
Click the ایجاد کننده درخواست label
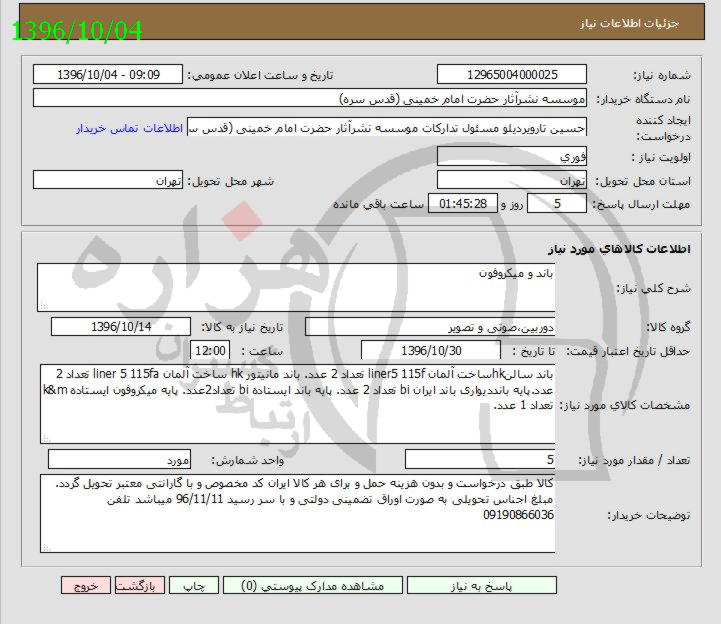click(x=663, y=128)
